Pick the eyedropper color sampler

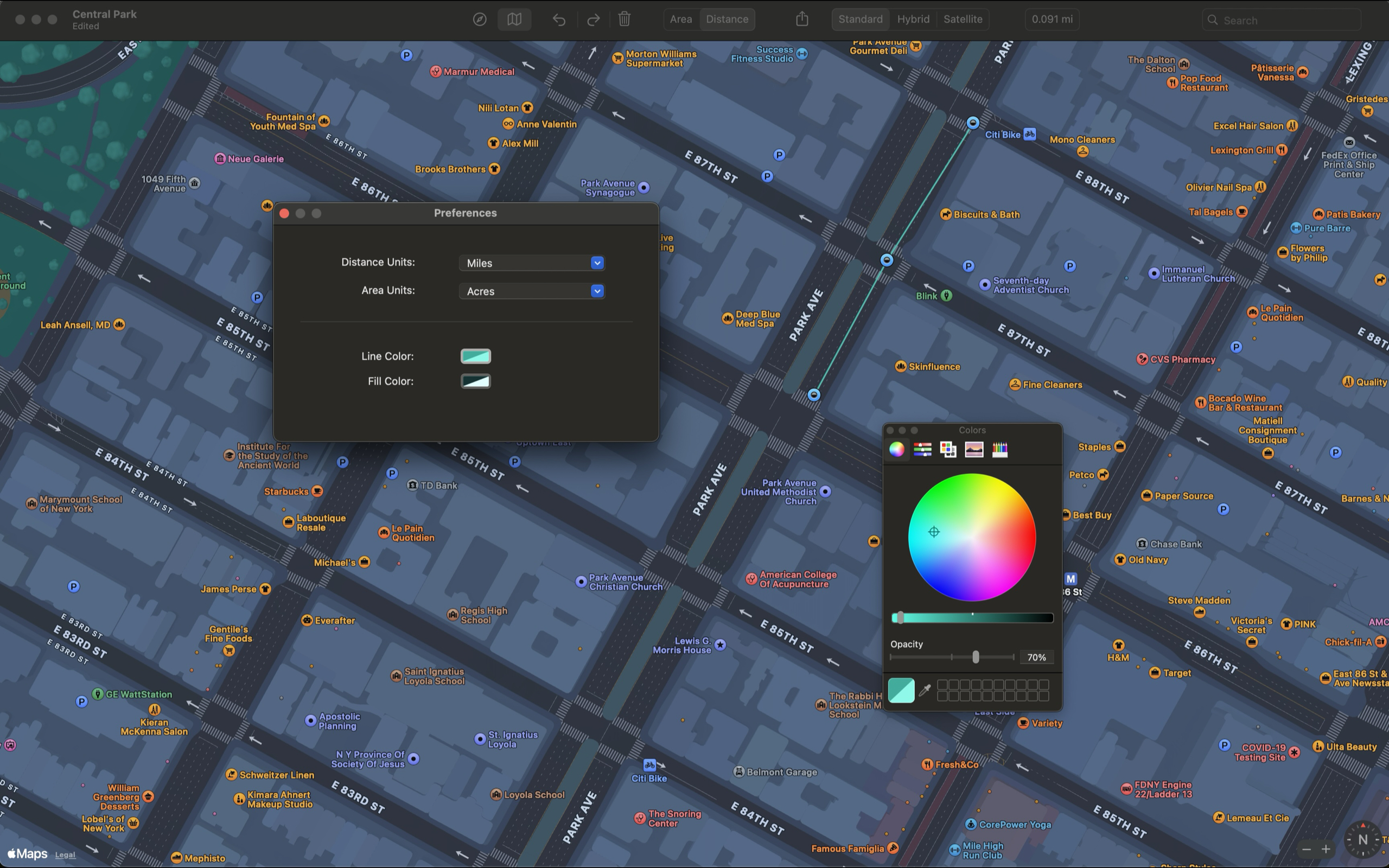click(x=925, y=690)
